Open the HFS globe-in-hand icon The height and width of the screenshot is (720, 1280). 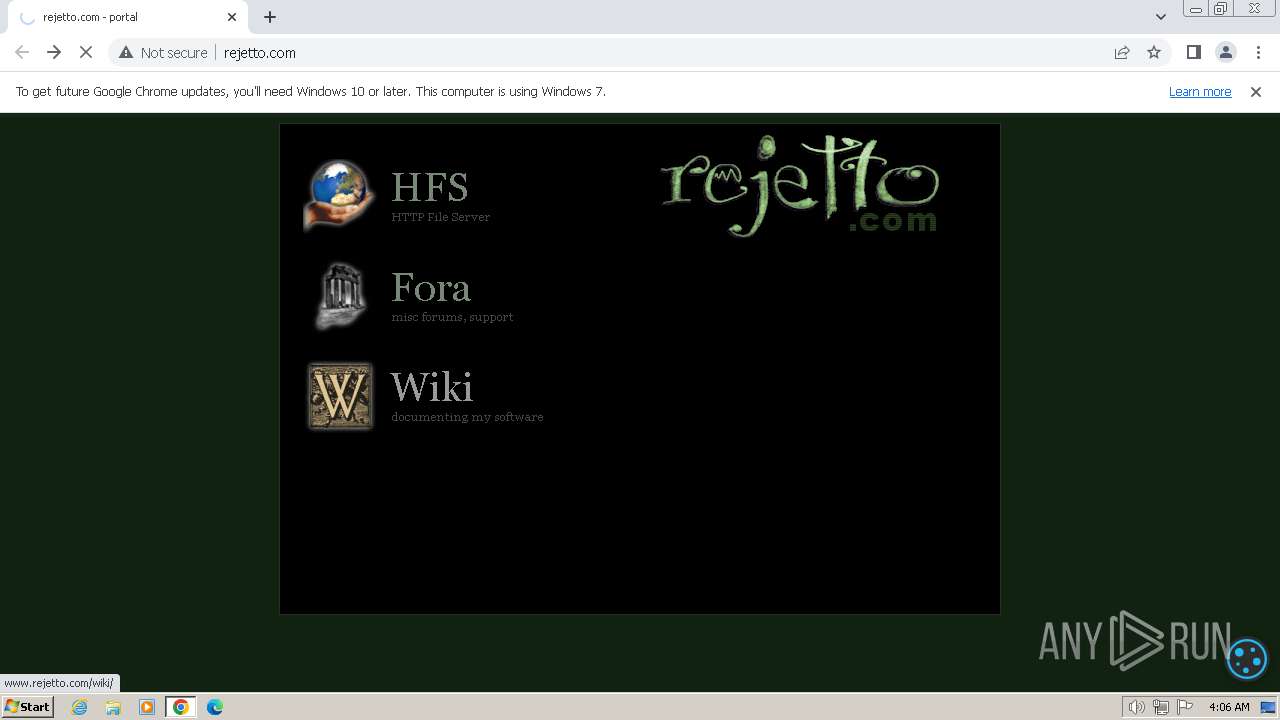tap(340, 194)
